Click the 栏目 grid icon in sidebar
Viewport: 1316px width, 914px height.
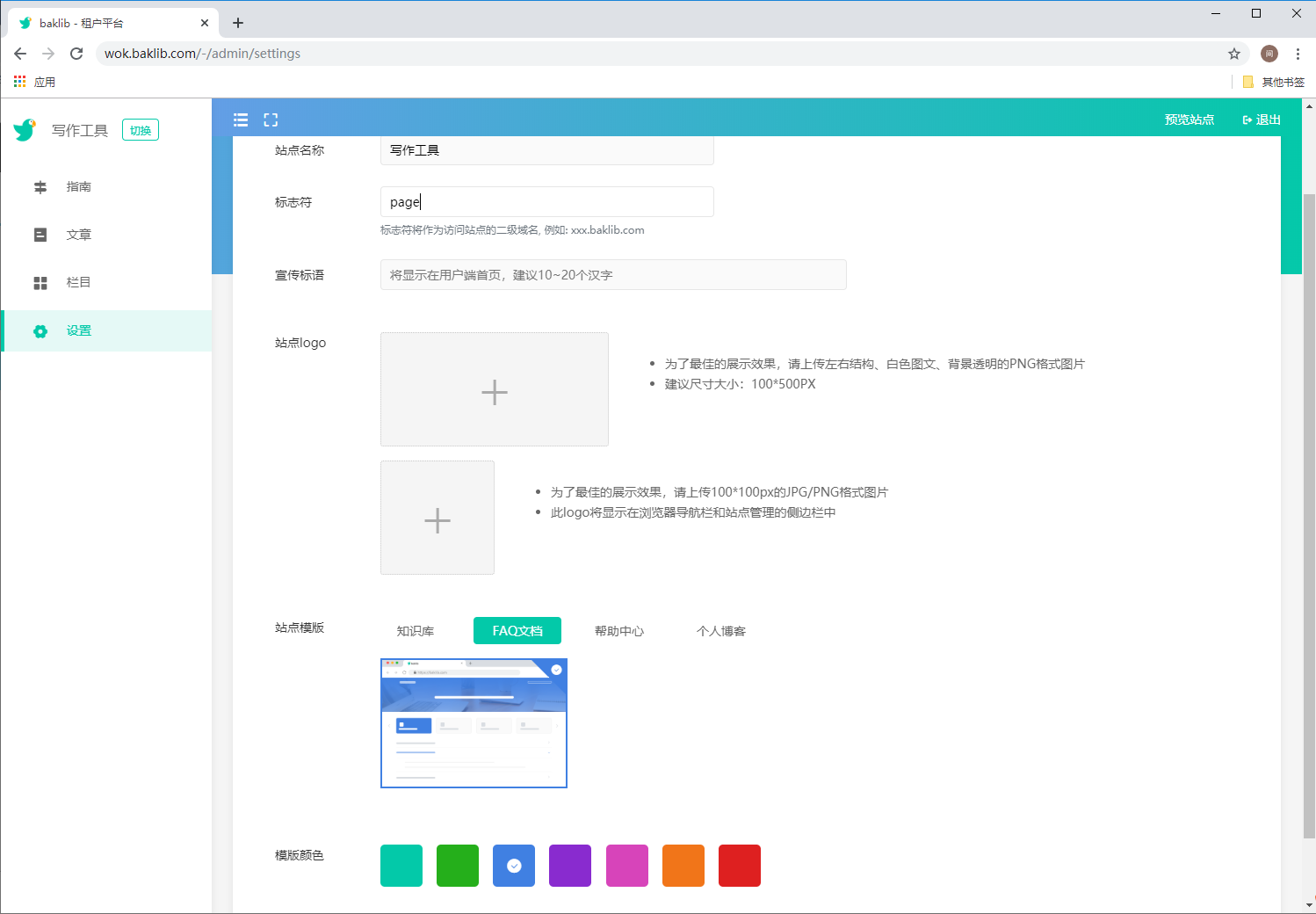[40, 283]
